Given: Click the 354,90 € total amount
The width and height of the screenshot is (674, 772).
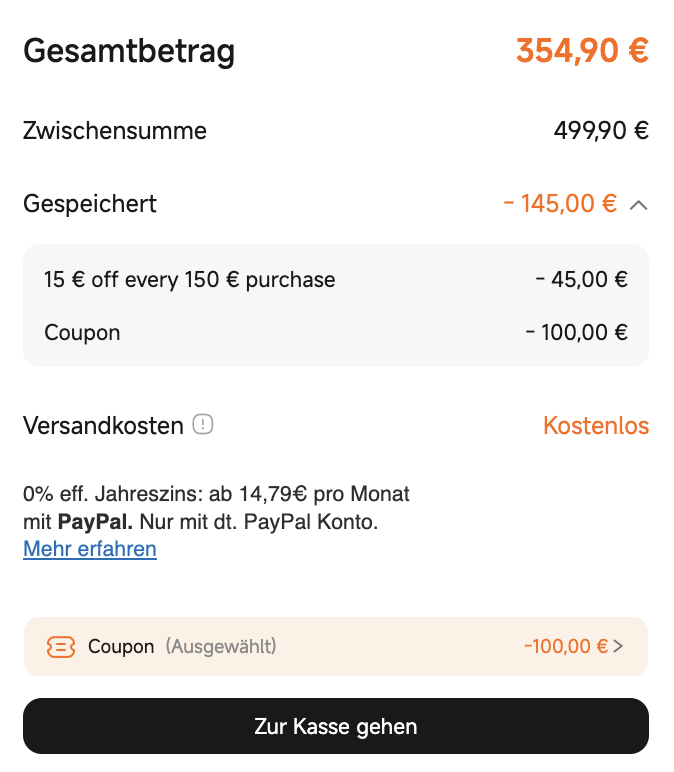Looking at the screenshot, I should [x=582, y=51].
